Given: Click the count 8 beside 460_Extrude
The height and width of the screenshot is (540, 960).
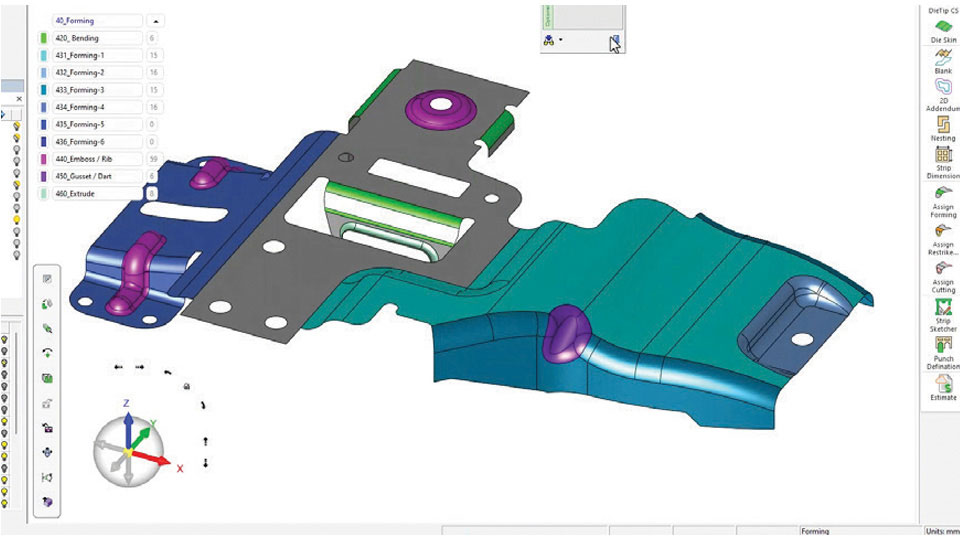Looking at the screenshot, I should pos(152,193).
